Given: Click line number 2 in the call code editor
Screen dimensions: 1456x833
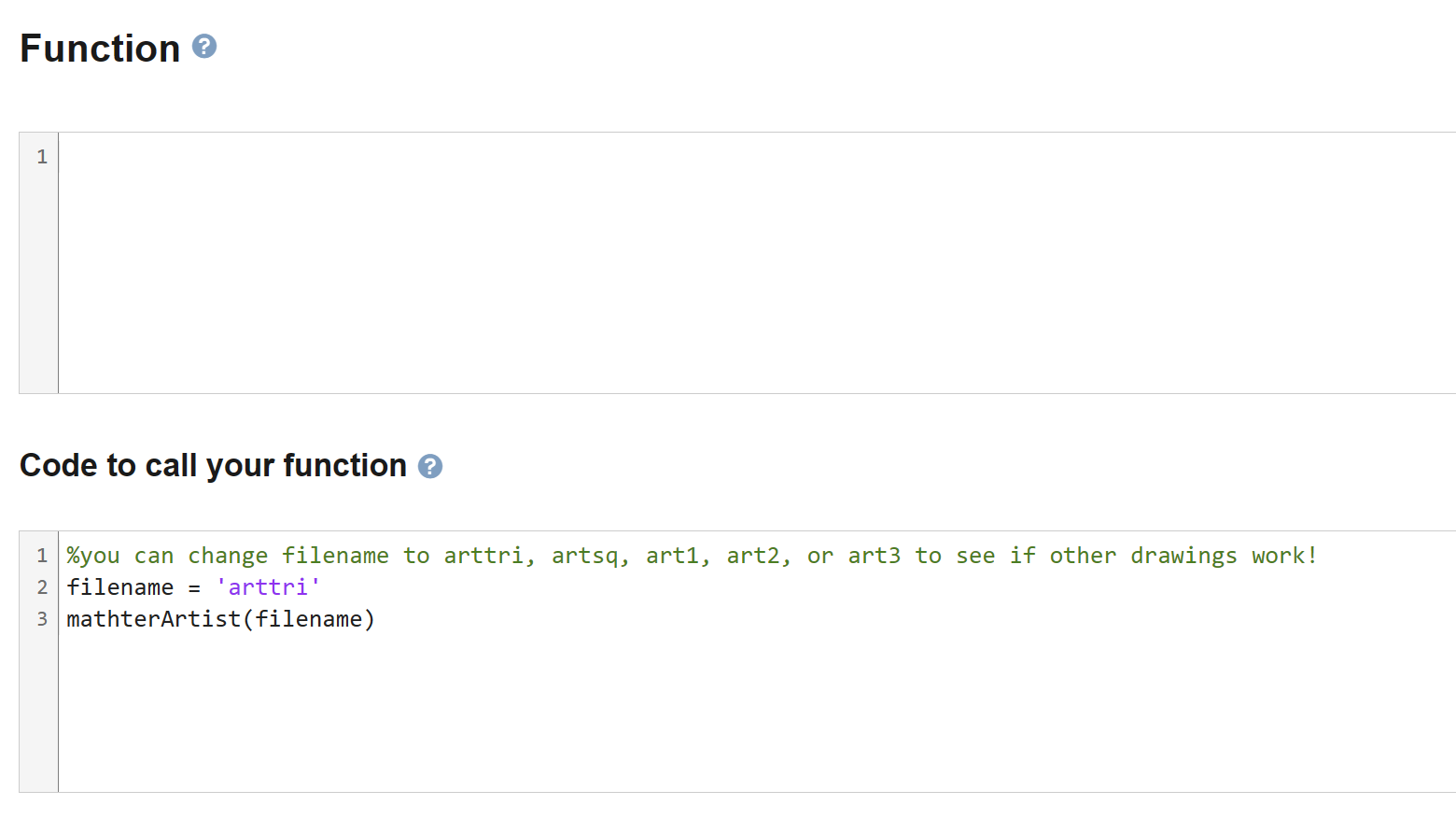Looking at the screenshot, I should pyautogui.click(x=42, y=587).
